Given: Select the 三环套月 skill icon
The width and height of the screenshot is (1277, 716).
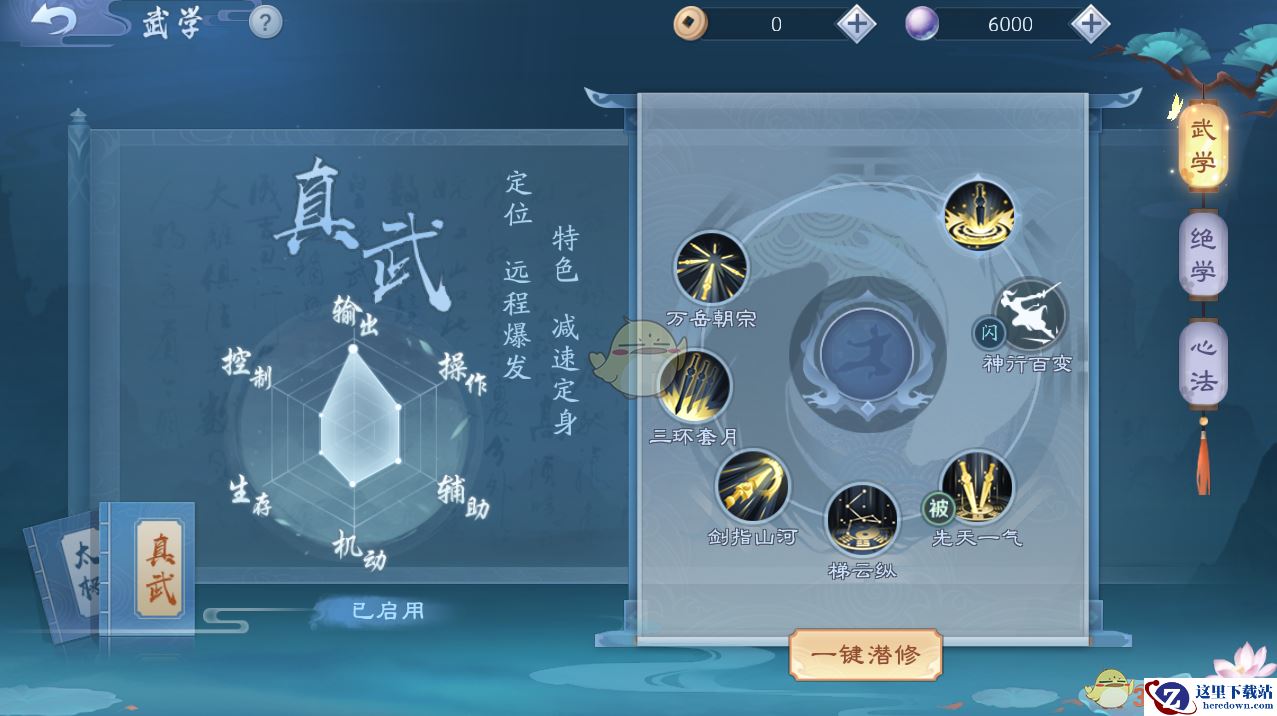Looking at the screenshot, I should point(694,385).
